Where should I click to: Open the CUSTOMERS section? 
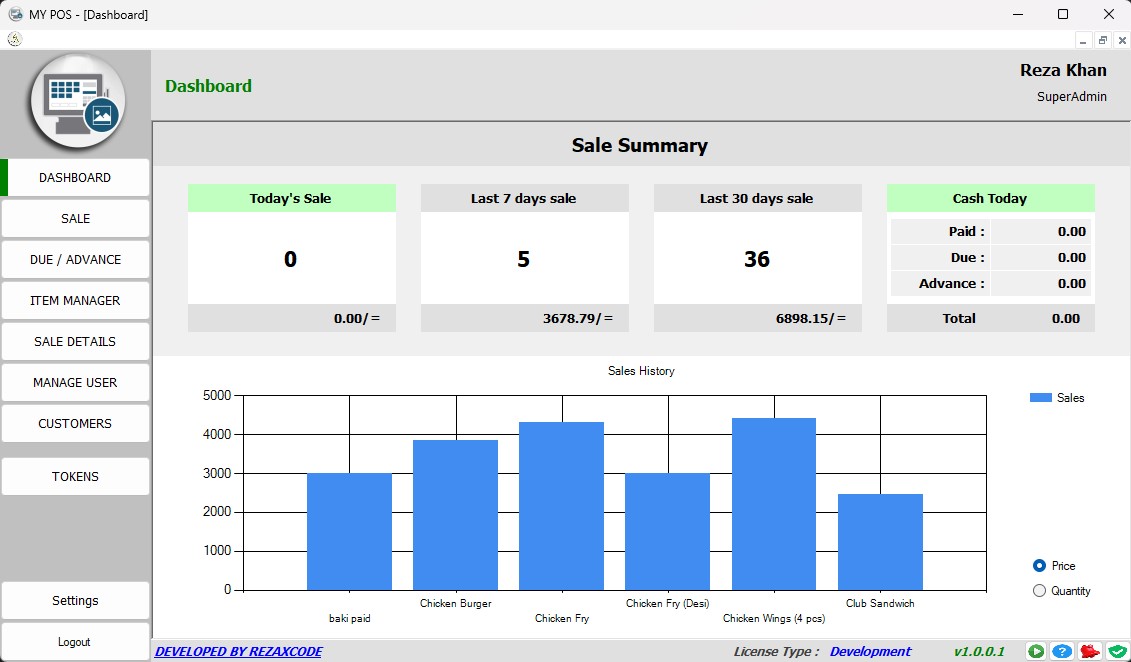(75, 423)
